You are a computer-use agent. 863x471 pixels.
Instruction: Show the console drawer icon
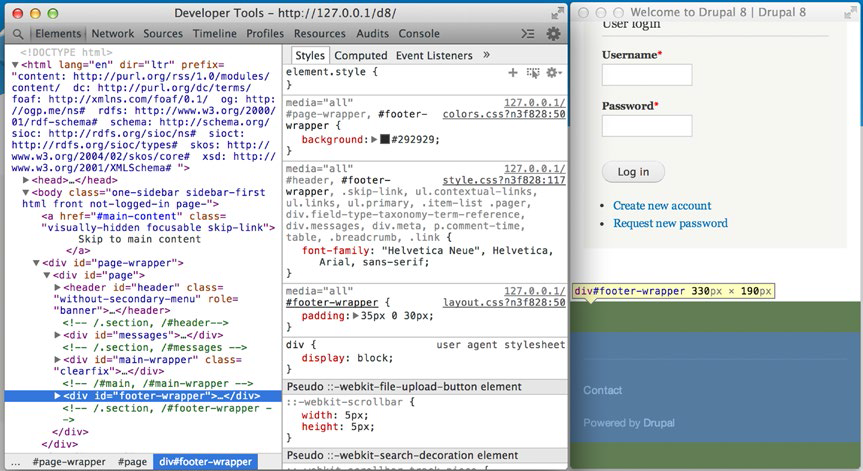coord(528,34)
